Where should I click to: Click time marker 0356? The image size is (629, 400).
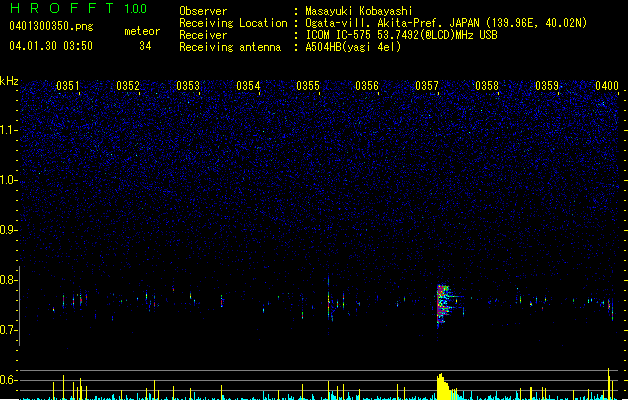[x=367, y=86]
